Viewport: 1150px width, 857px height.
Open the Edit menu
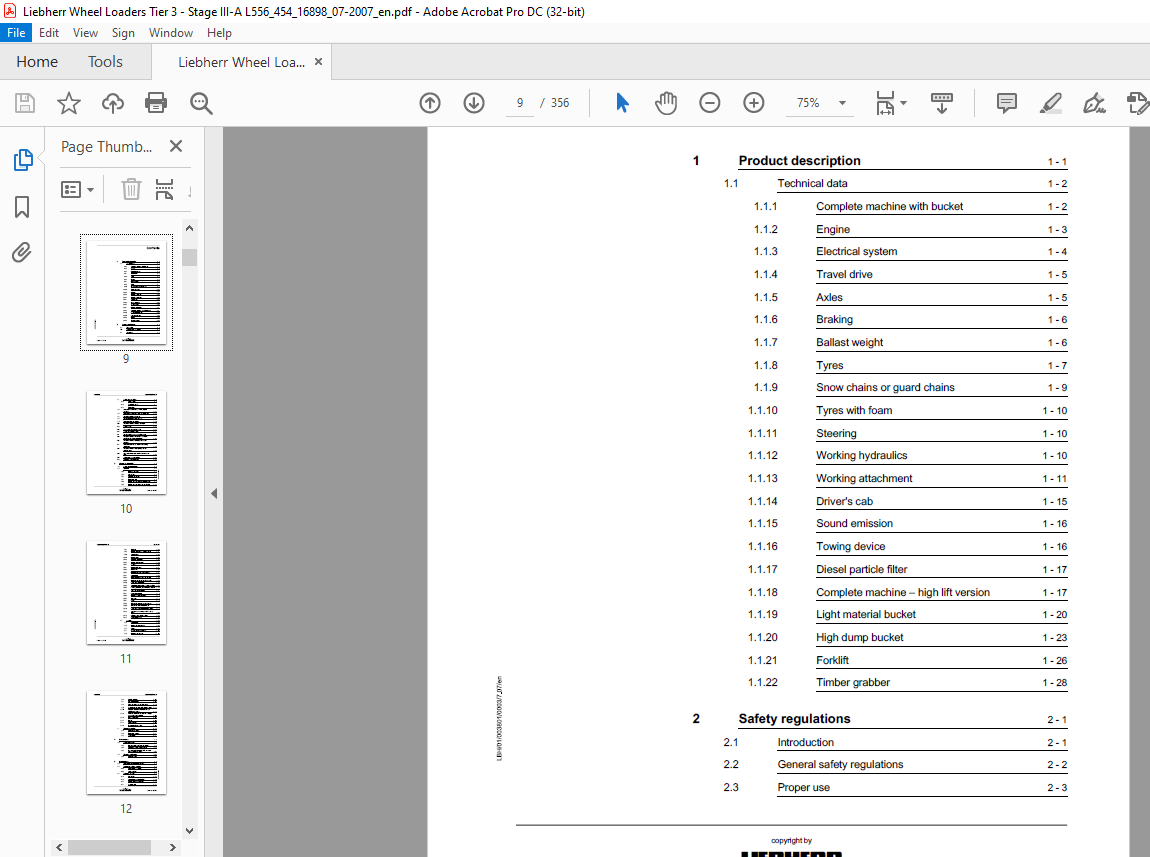pyautogui.click(x=49, y=33)
